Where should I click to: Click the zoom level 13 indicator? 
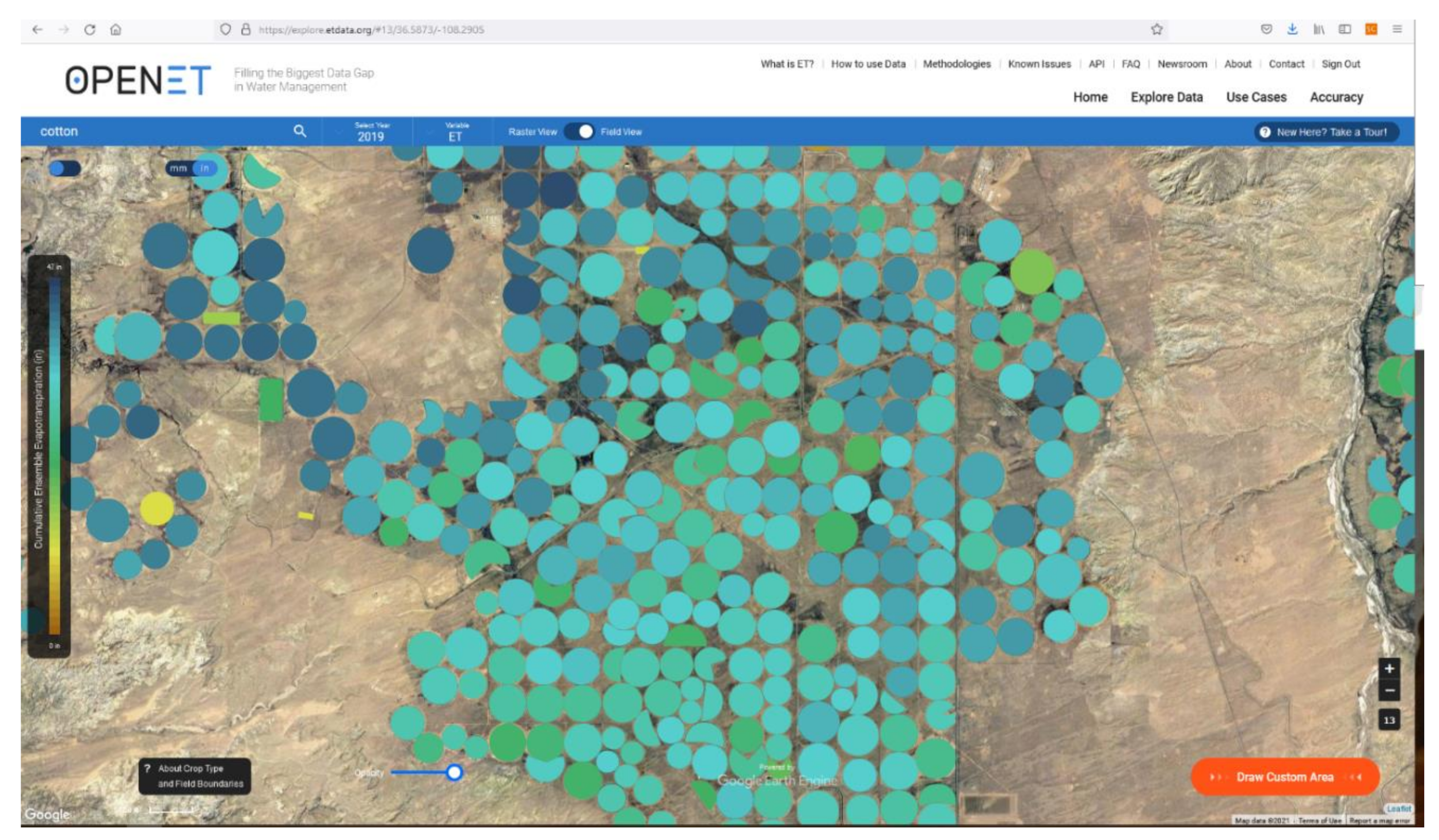coord(1389,720)
